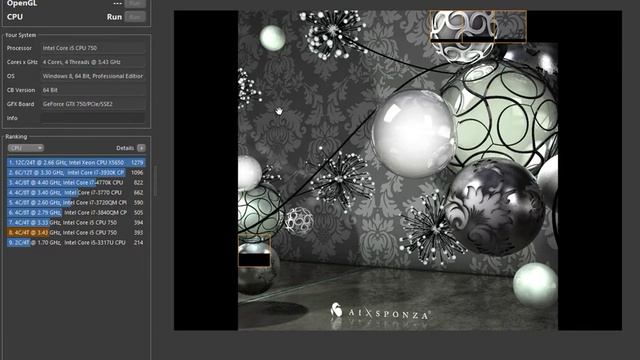Click the Details plus button in Ranking
This screenshot has width=640, height=360.
tap(141, 148)
